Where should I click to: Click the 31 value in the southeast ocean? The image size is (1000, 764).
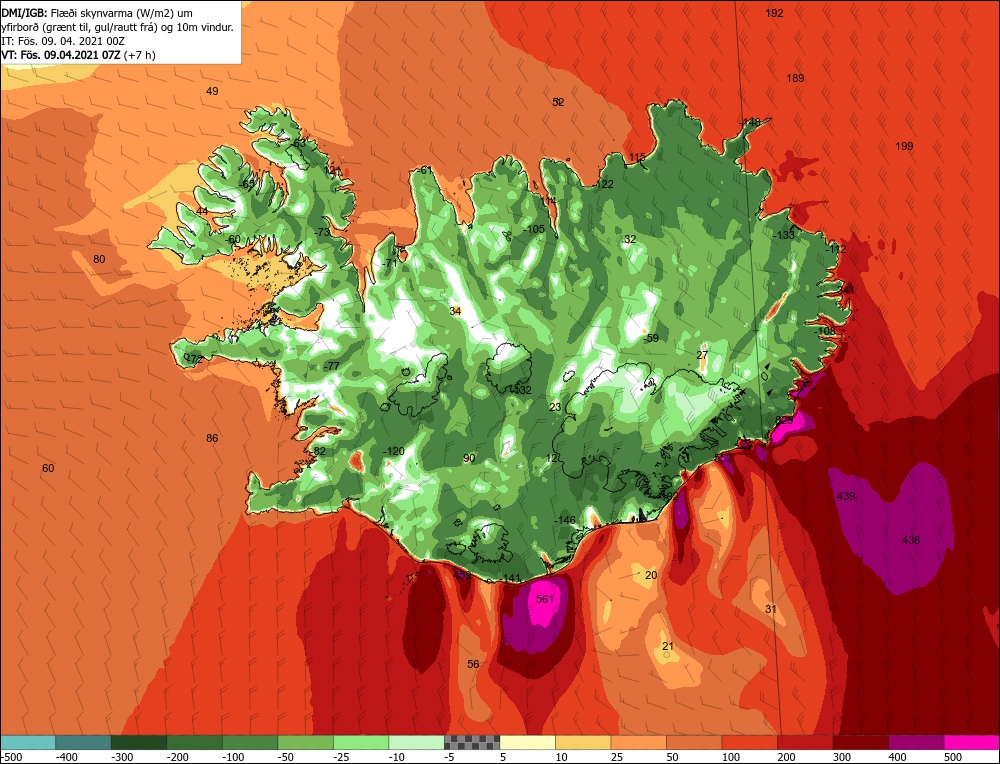771,609
